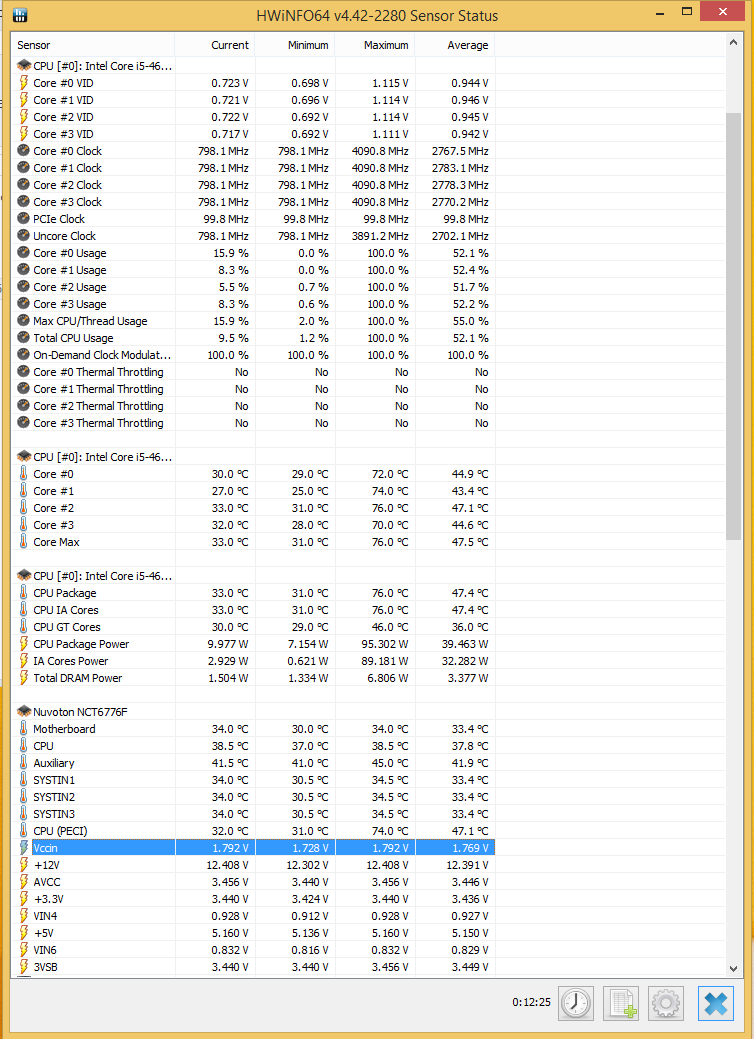Viewport: 754px width, 1039px height.
Task: Click the window minimize button
Action: coord(660,11)
